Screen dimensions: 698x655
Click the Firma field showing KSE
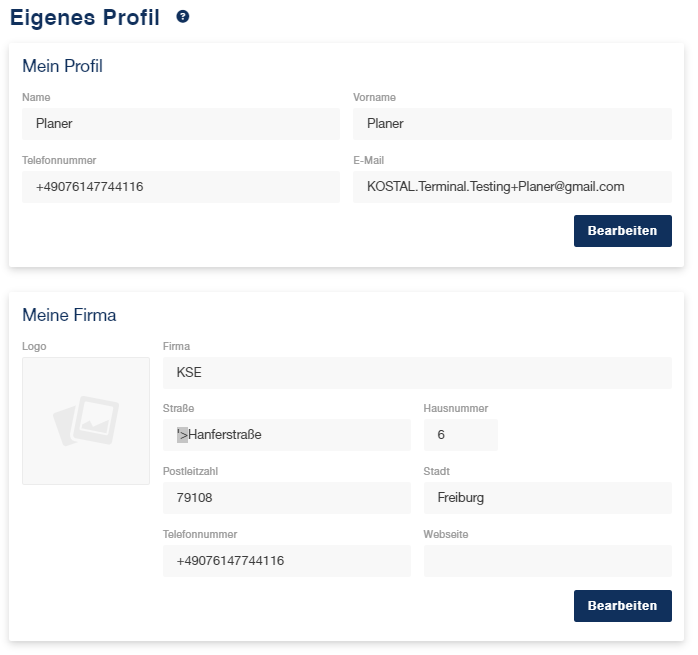click(417, 373)
